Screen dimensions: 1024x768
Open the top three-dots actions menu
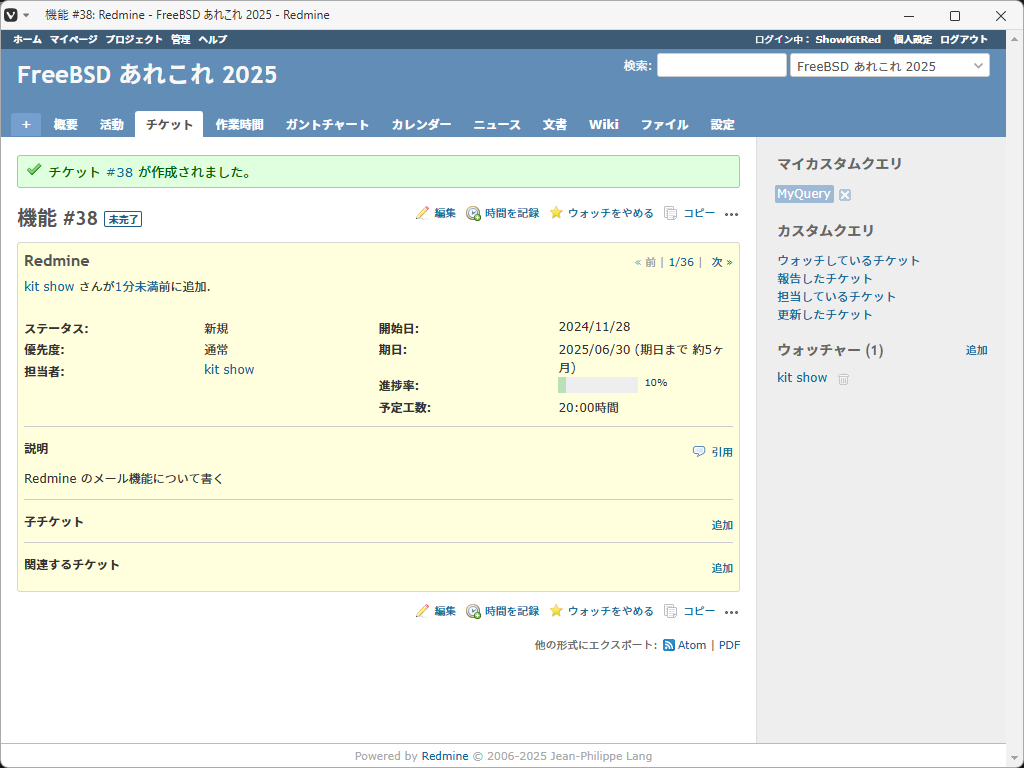tap(731, 214)
